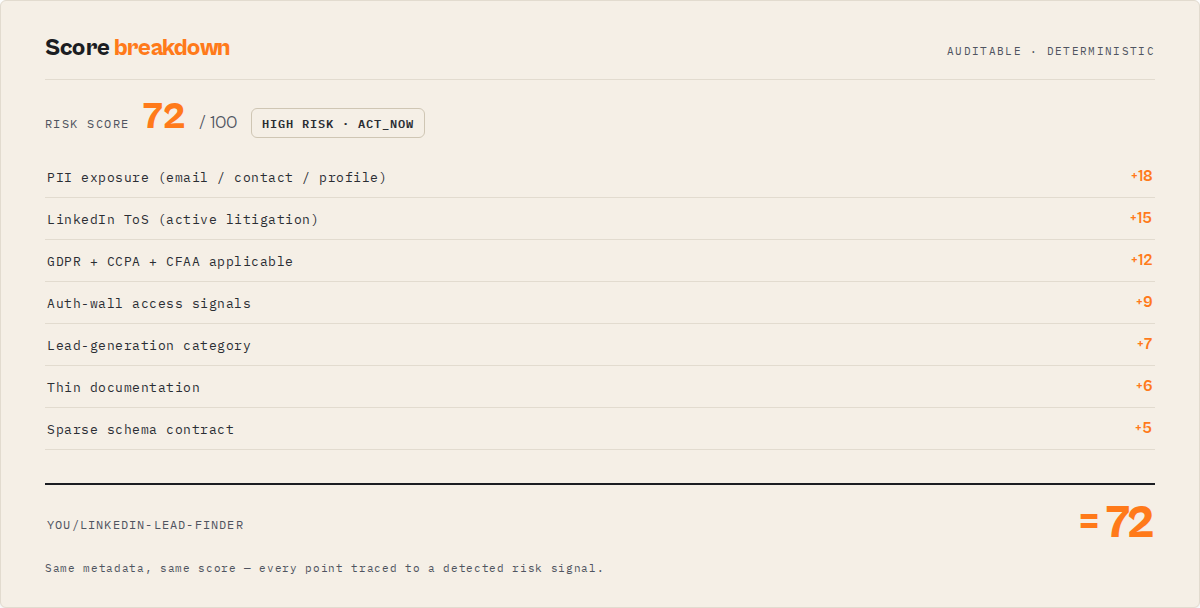Screen dimensions: 1200x608
Task: Click the +15 point value
Action: pos(1141,218)
